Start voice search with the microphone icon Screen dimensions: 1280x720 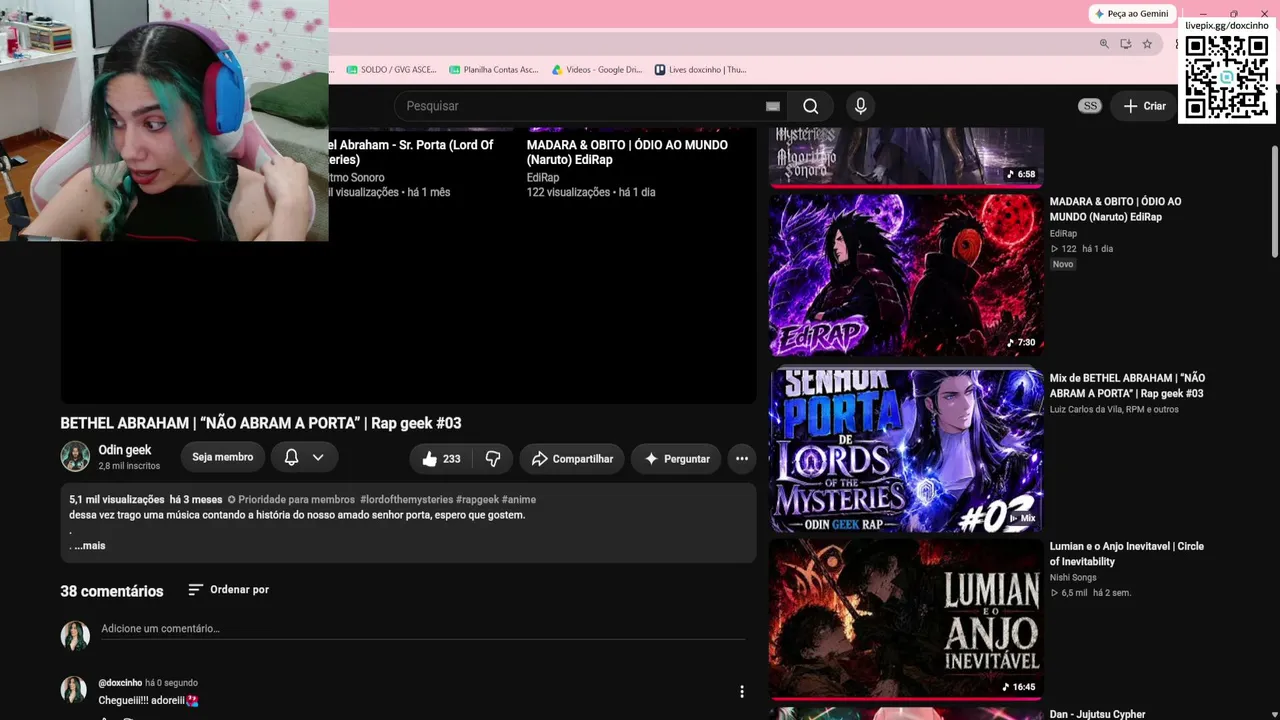click(860, 106)
